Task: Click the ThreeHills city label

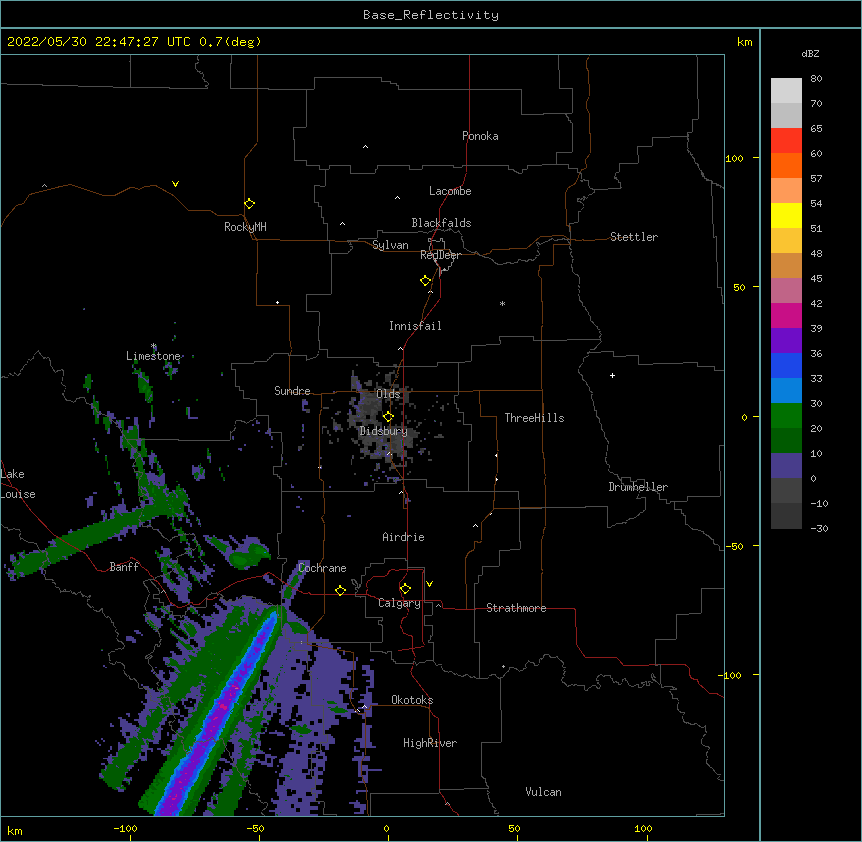Action: (x=534, y=418)
